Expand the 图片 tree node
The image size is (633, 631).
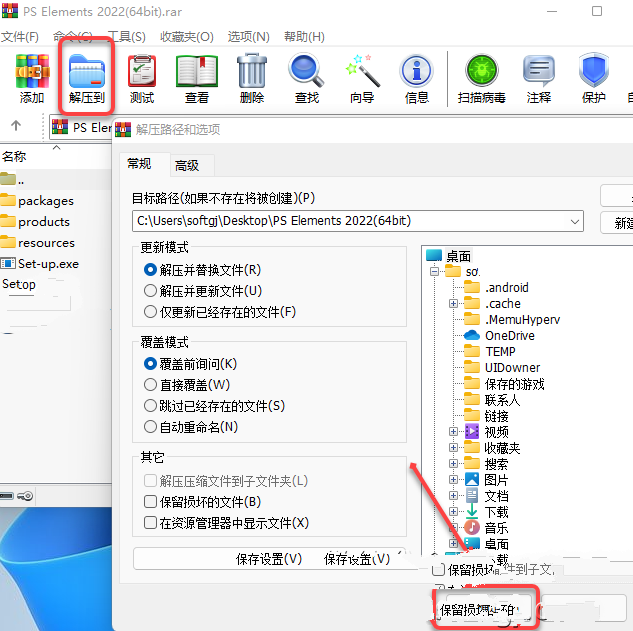(x=453, y=480)
